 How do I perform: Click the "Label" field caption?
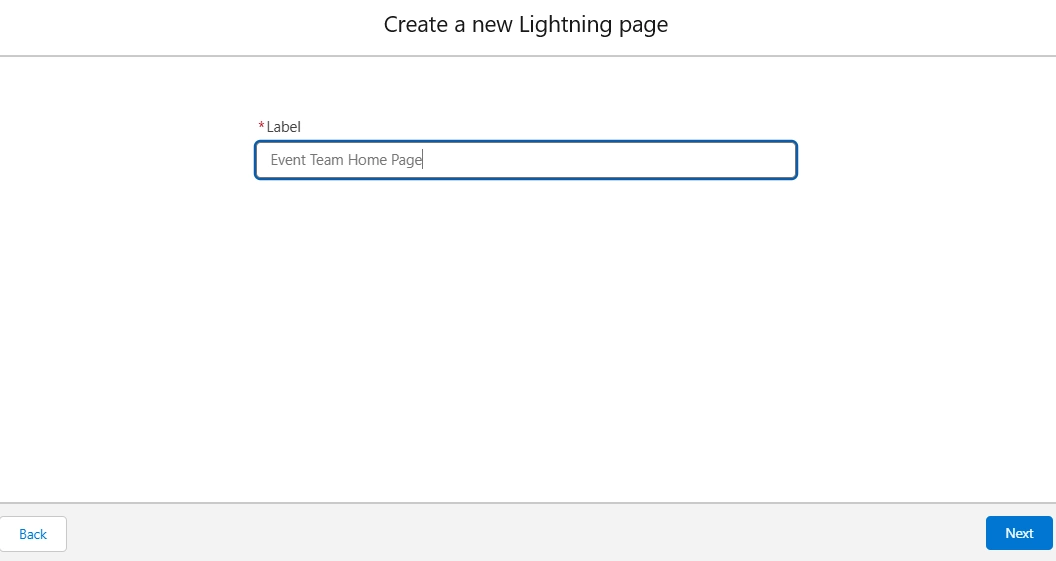tap(283, 127)
